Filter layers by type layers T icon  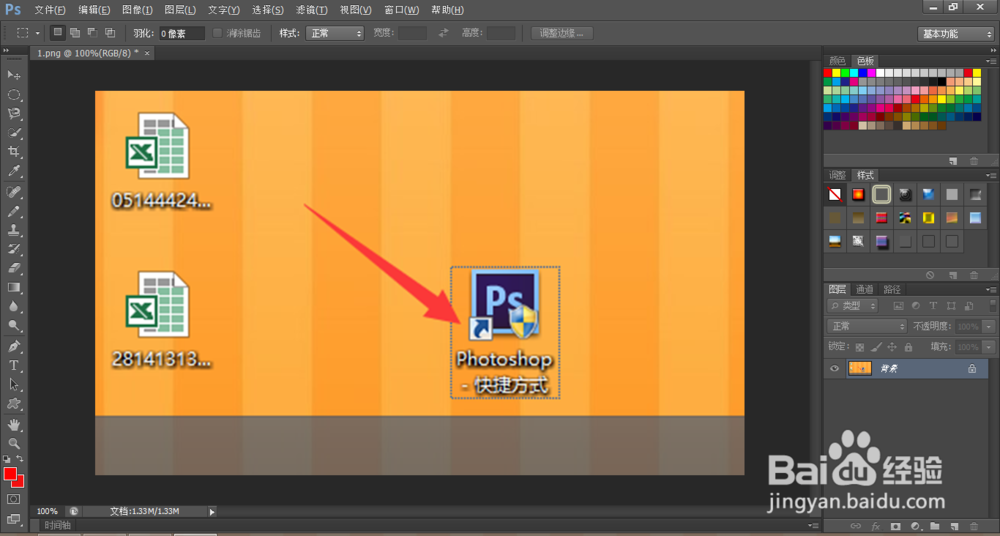coord(933,306)
